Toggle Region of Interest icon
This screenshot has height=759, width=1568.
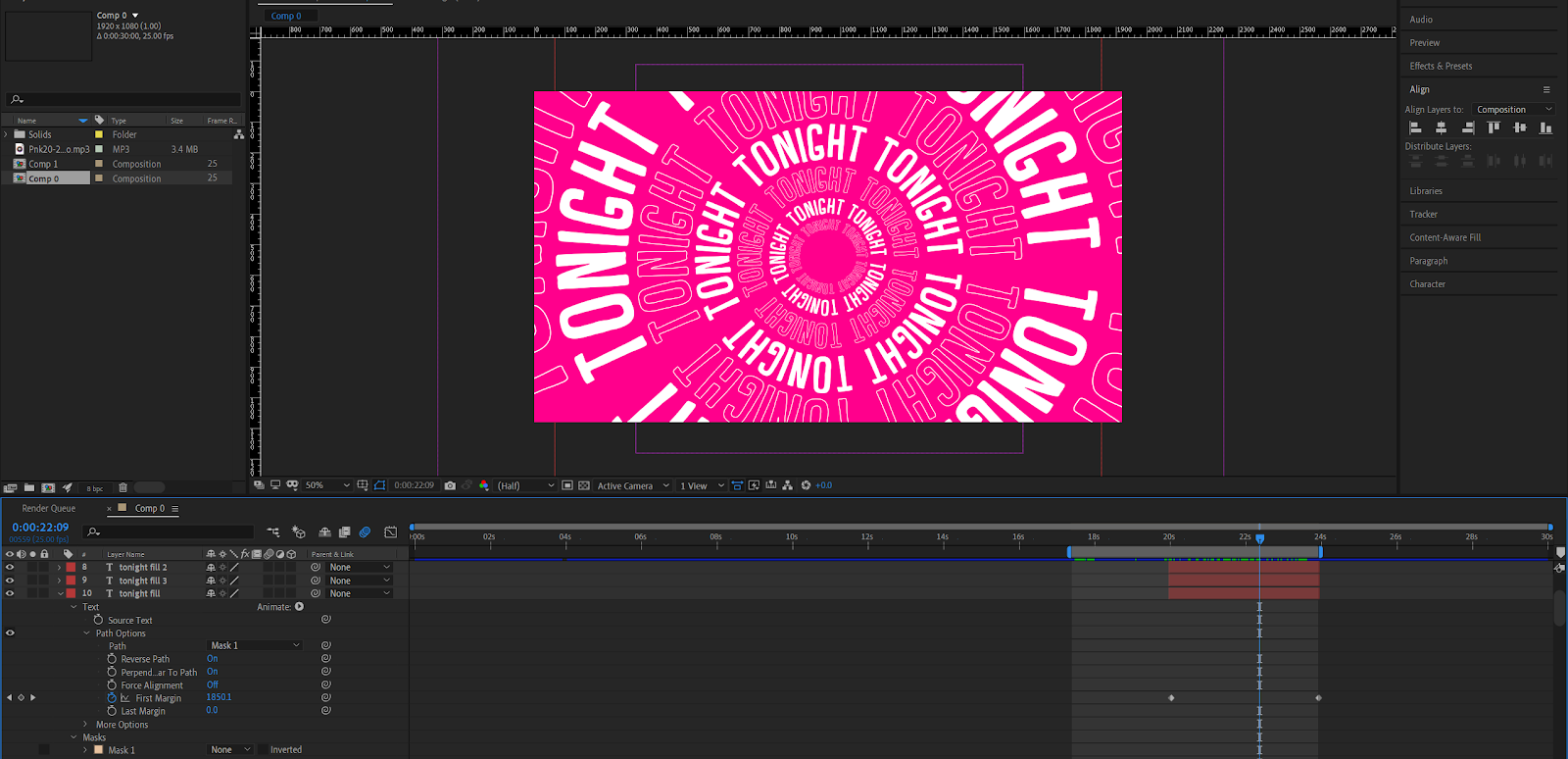click(567, 485)
